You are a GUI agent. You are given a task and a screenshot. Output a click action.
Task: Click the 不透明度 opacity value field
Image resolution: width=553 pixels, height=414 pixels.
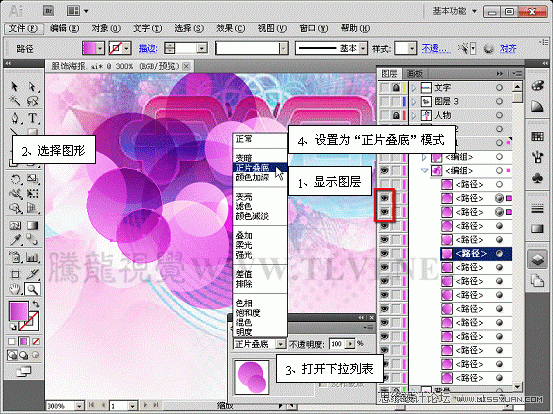(x=337, y=343)
